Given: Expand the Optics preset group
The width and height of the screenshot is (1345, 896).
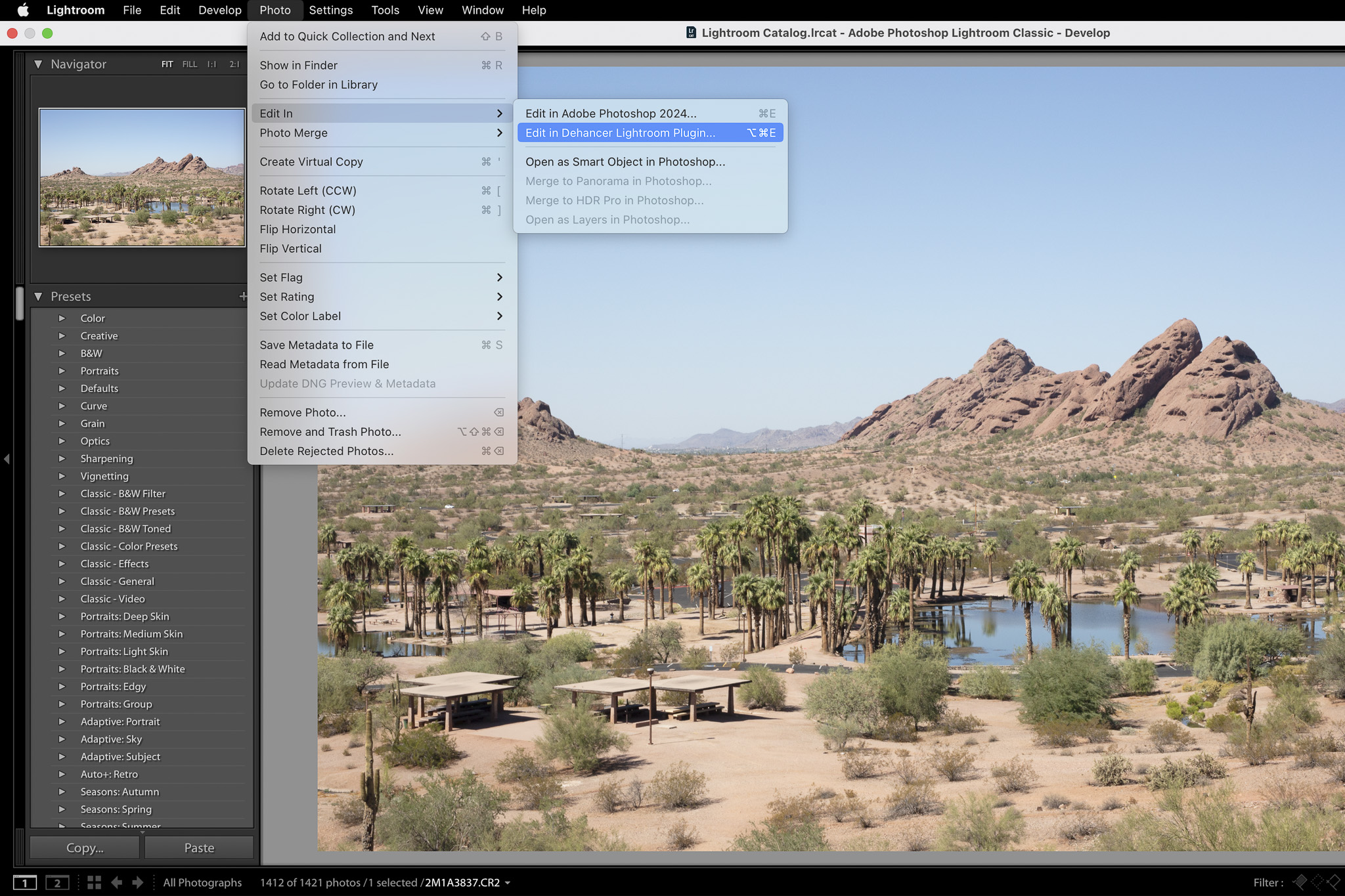Looking at the screenshot, I should point(62,441).
